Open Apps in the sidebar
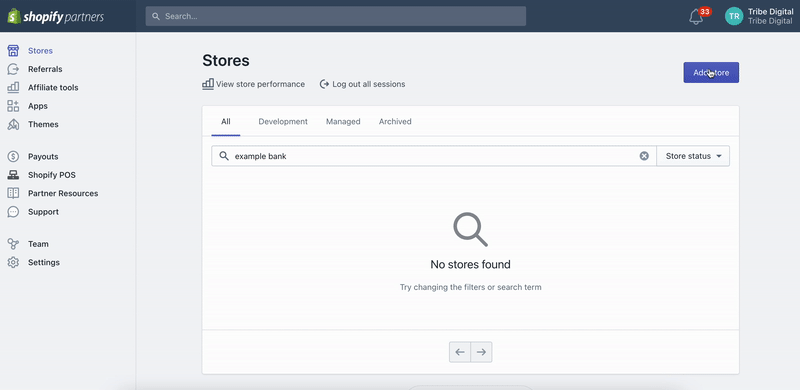This screenshot has width=800, height=390. point(38,106)
